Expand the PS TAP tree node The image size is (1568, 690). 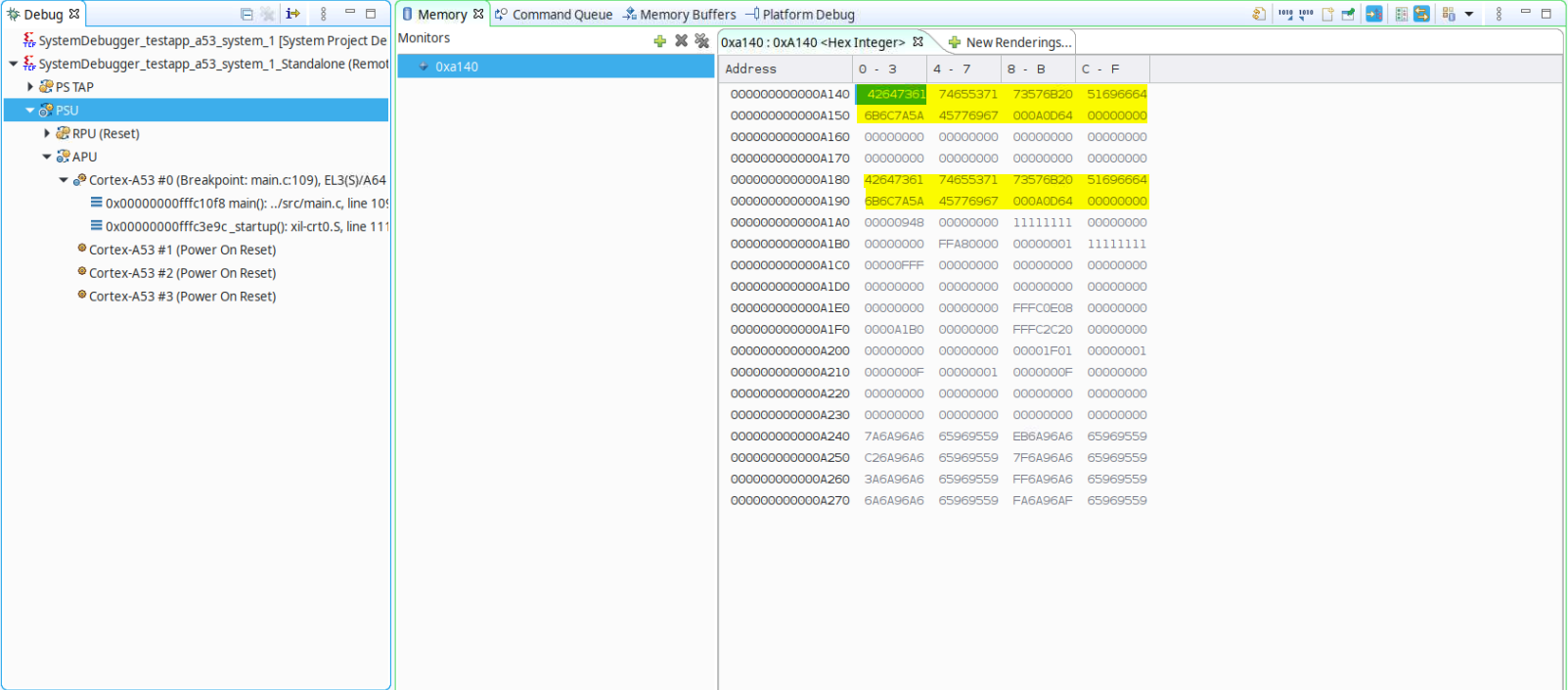tap(30, 87)
